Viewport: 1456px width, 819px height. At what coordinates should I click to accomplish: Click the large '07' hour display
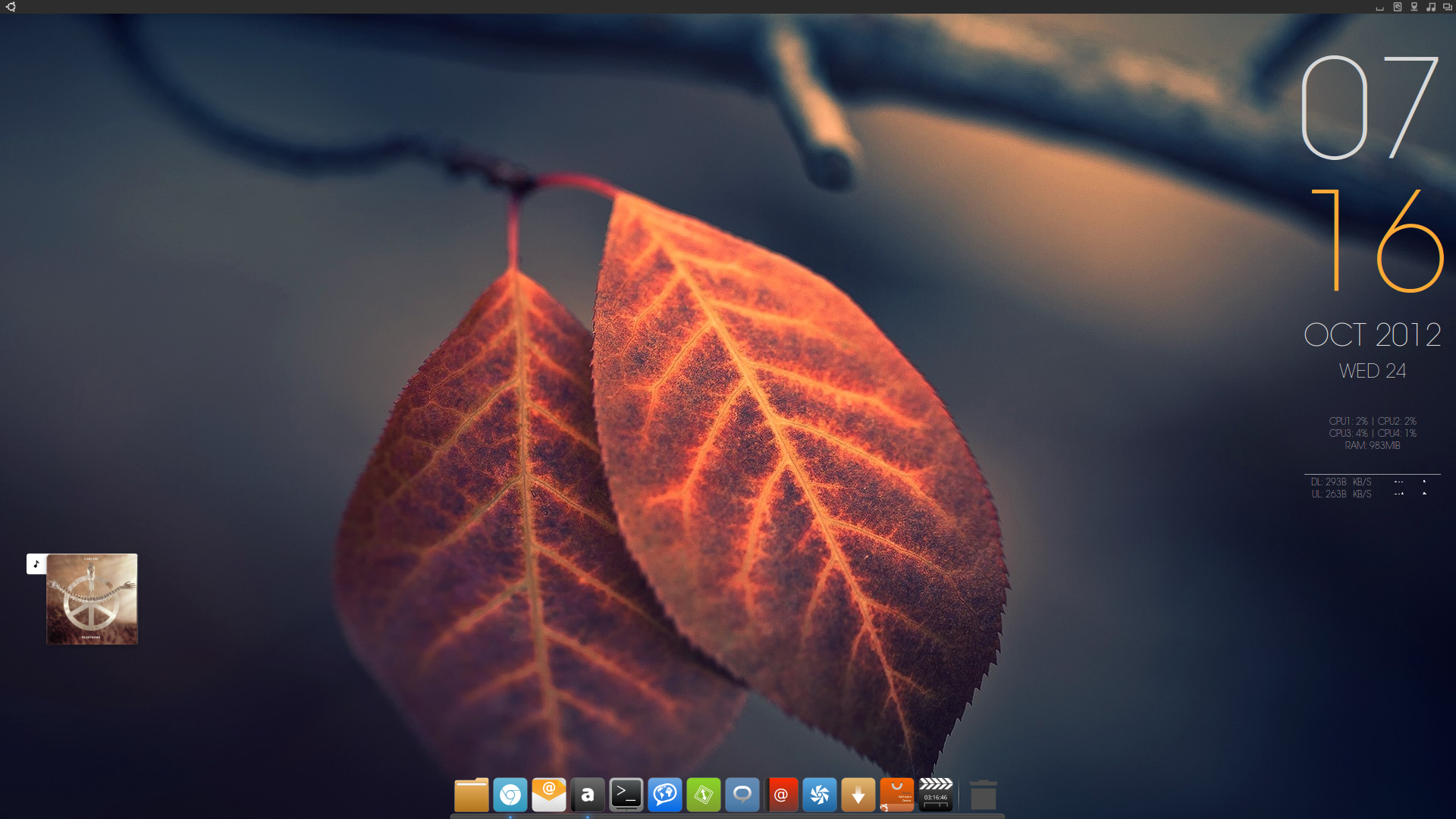[x=1370, y=107]
